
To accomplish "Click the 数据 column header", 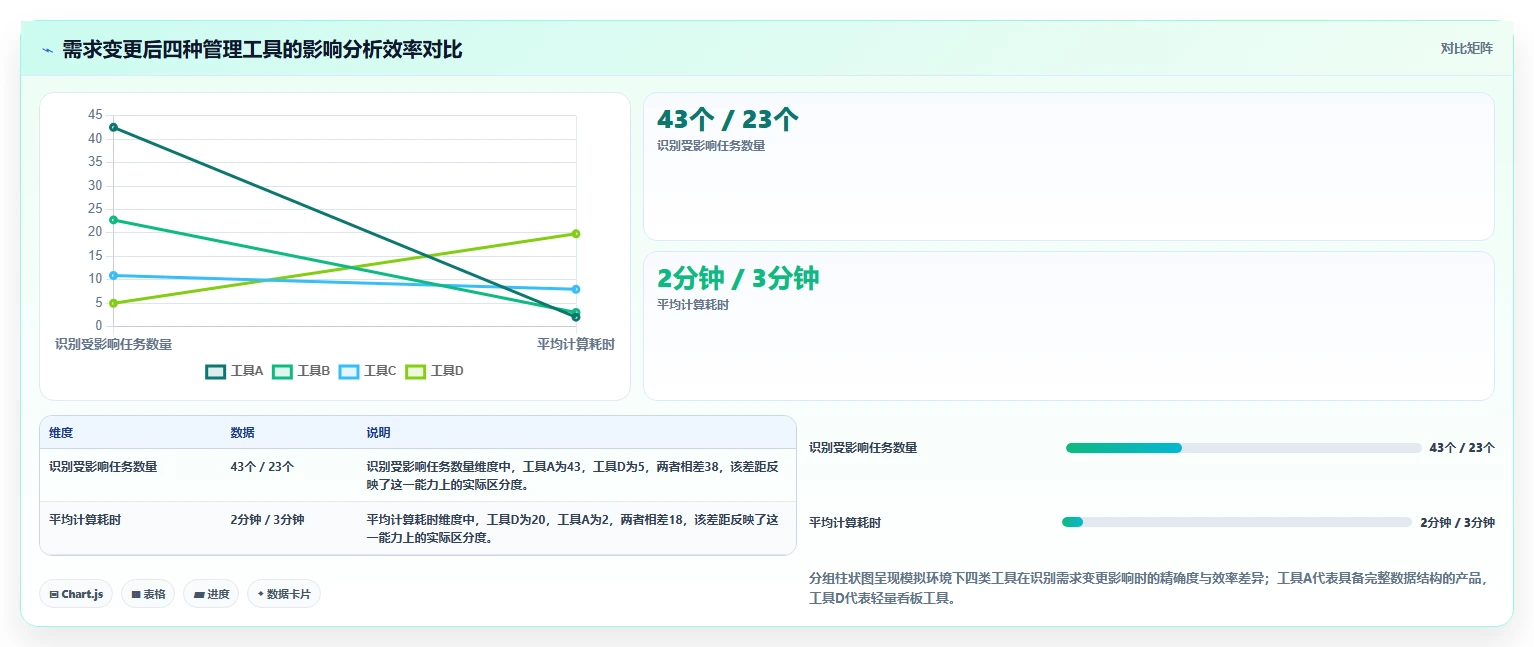I will click(x=242, y=433).
